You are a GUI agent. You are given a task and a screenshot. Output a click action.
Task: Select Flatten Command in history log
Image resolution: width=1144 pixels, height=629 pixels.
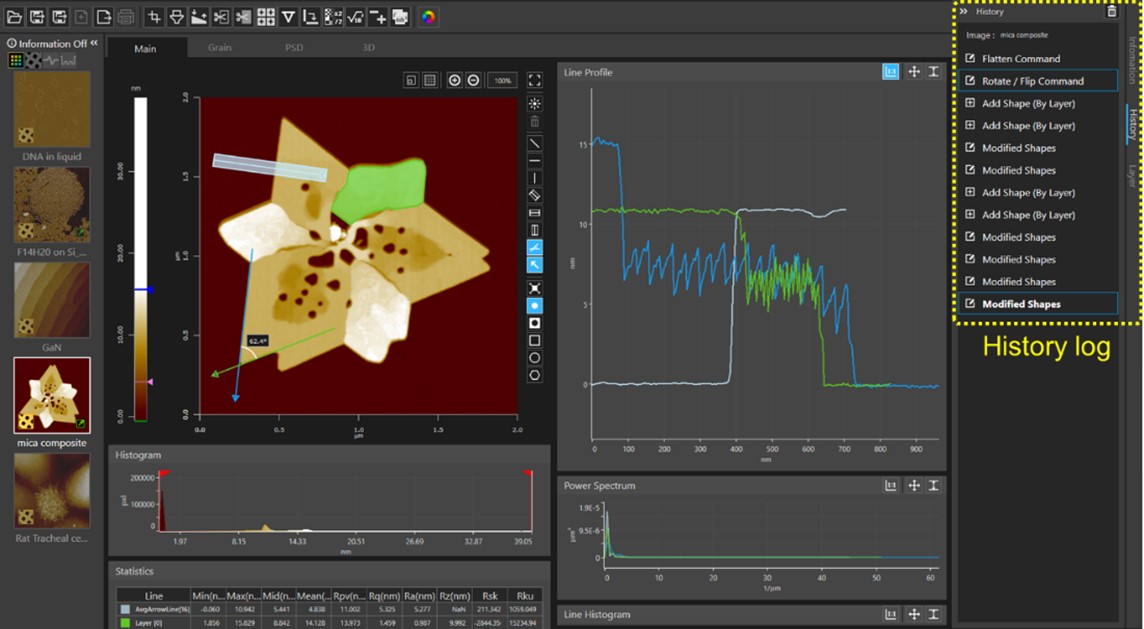(1020, 59)
